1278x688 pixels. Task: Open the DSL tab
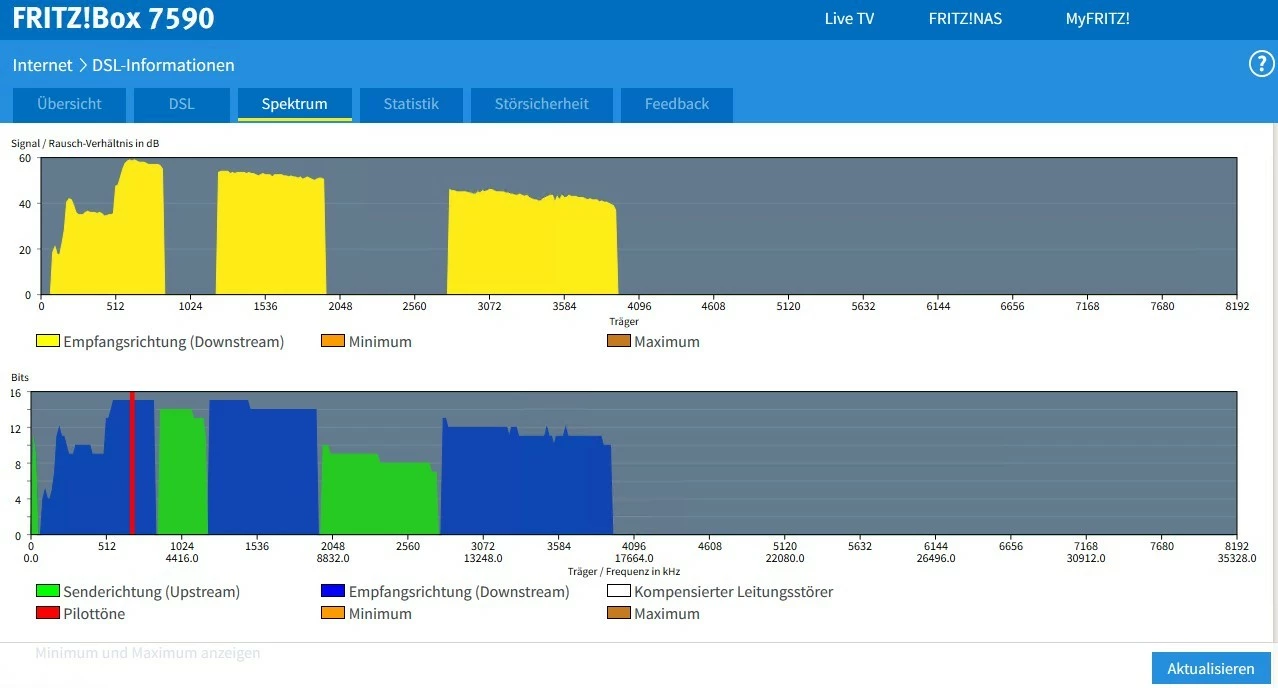click(x=181, y=104)
